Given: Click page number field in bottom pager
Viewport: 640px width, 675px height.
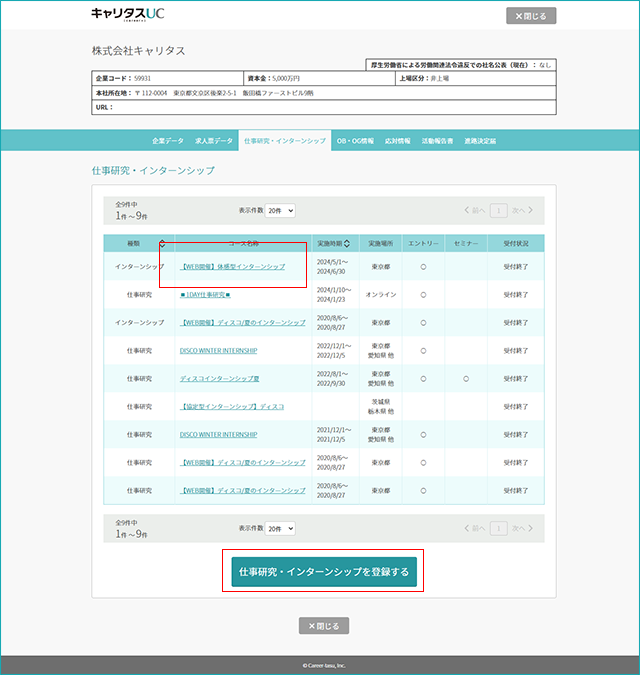Looking at the screenshot, I should 498,528.
